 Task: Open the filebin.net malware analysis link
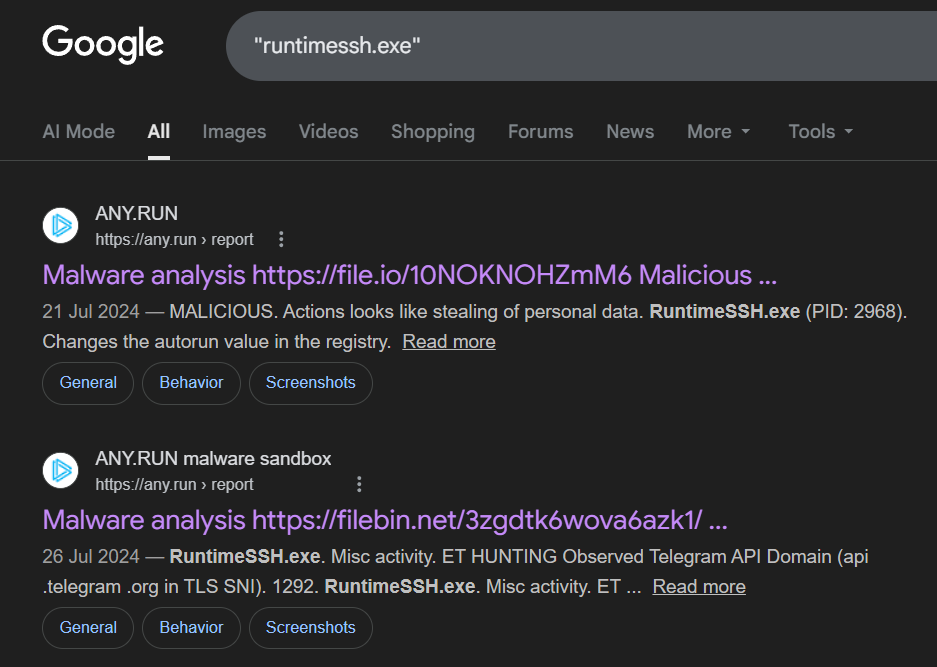pyautogui.click(x=385, y=521)
